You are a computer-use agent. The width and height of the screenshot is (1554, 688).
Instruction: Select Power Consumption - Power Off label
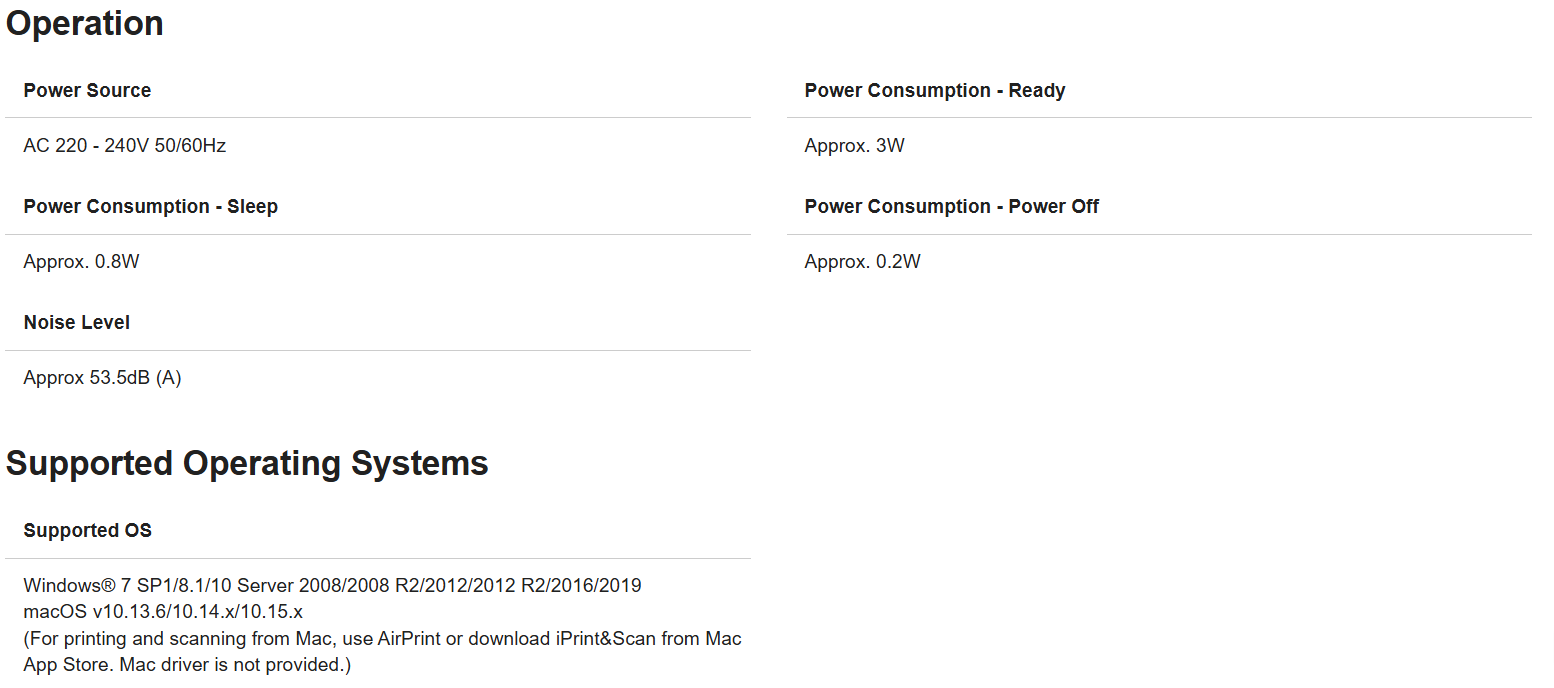click(952, 207)
